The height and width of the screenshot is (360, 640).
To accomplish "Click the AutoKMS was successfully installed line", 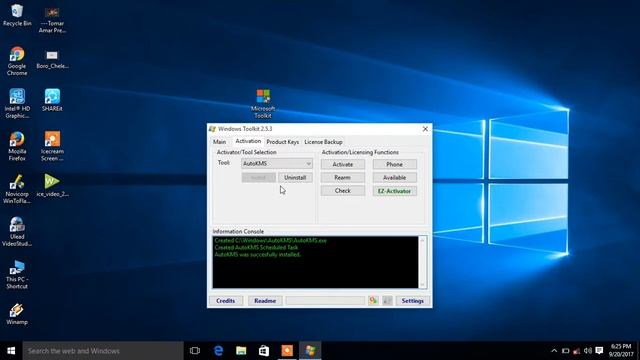I will point(258,255).
